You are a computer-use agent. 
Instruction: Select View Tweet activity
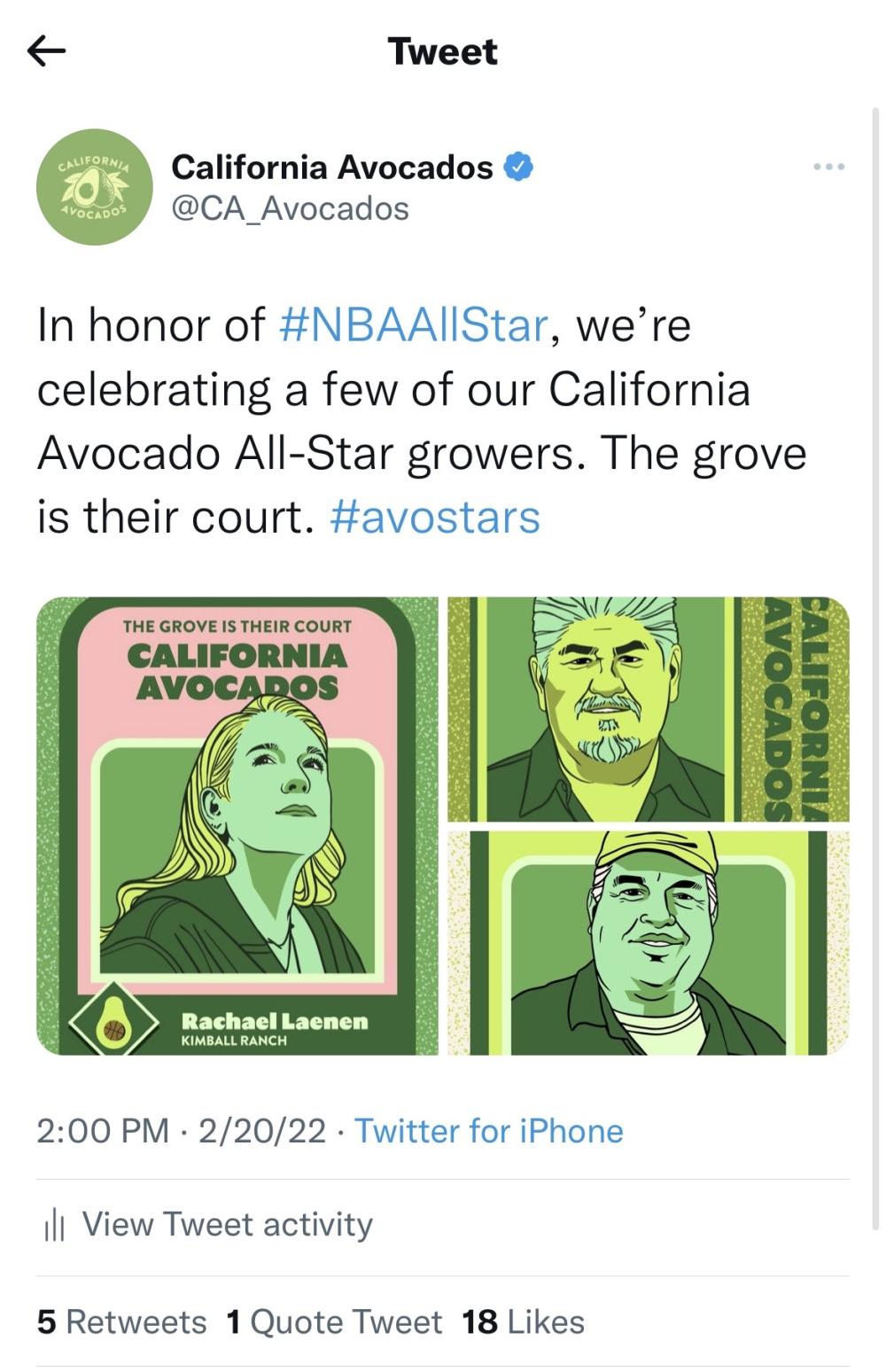[x=225, y=1223]
